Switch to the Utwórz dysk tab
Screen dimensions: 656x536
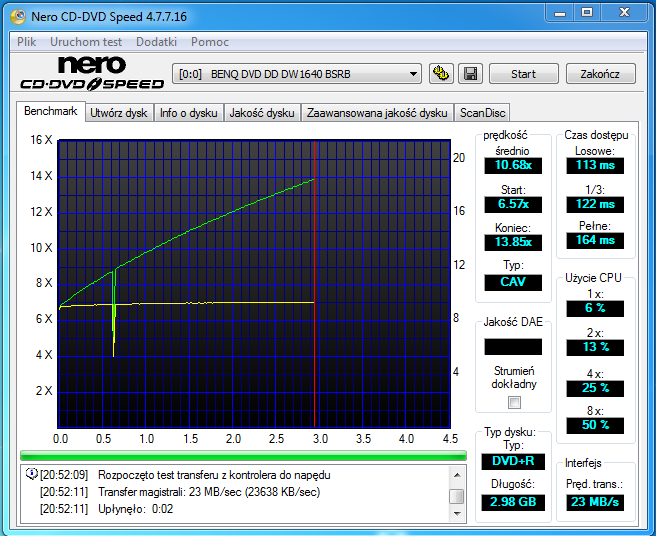click(119, 113)
